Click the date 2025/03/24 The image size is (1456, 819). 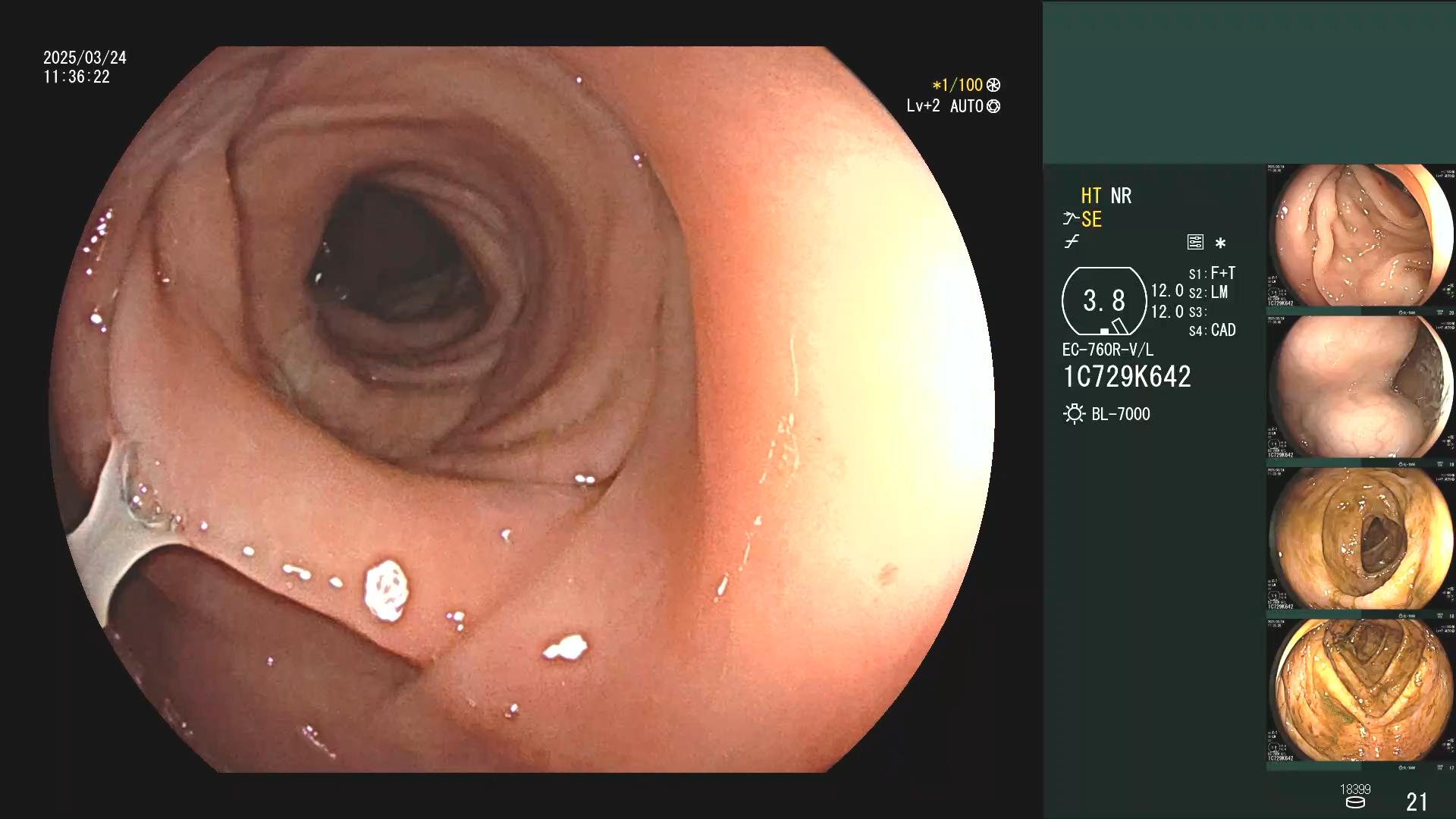click(x=85, y=58)
